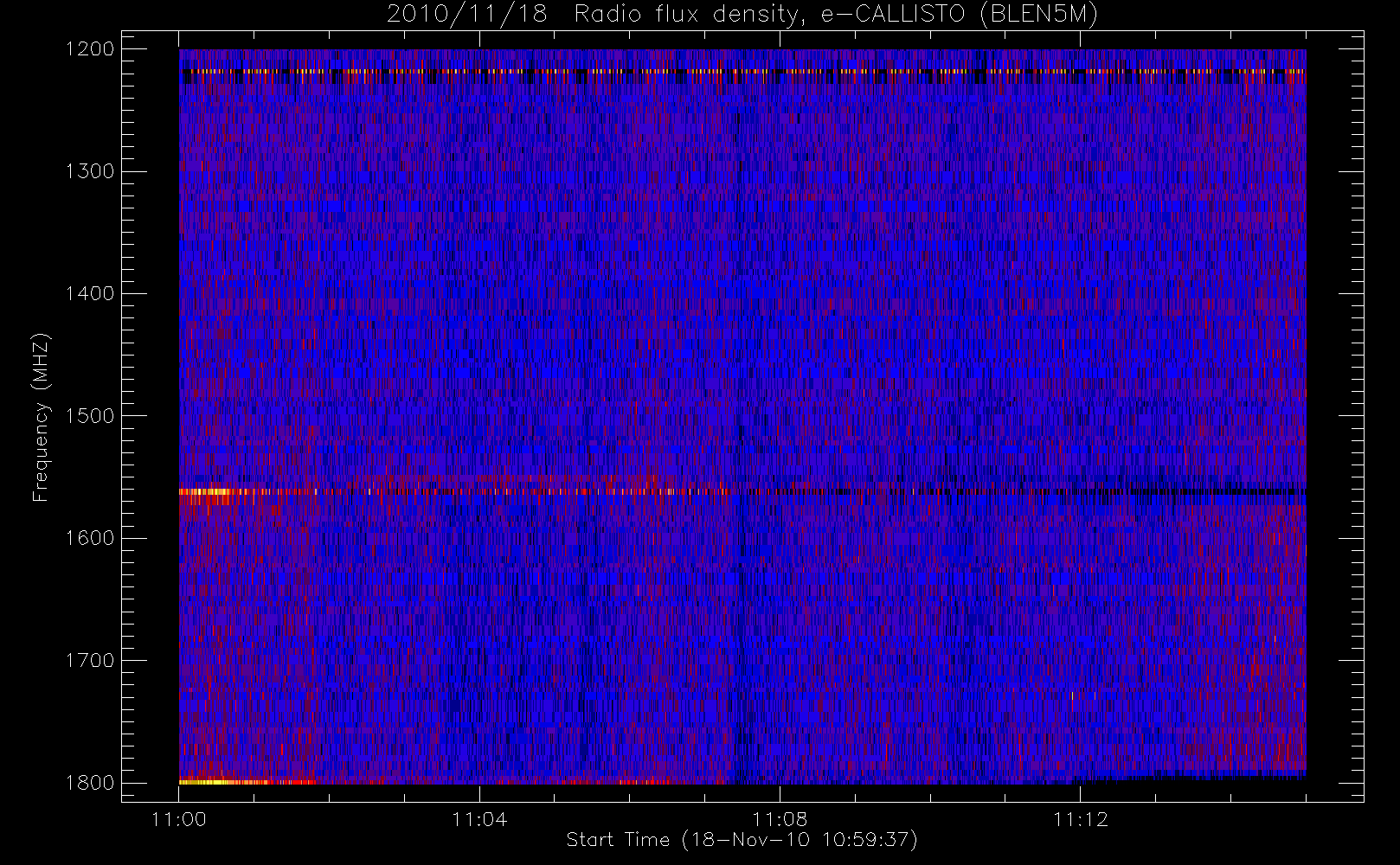Click the 1200 frequency tick label

(90, 49)
